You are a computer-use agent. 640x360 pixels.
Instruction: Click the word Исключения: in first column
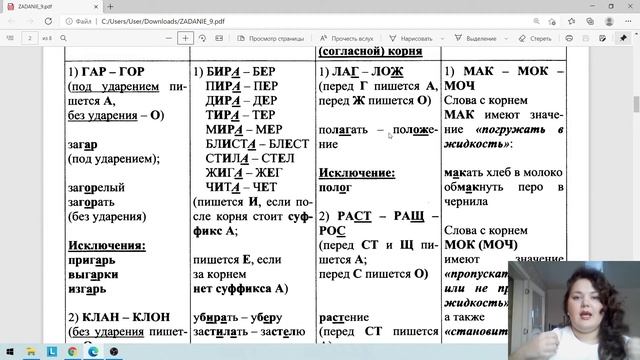pos(107,245)
